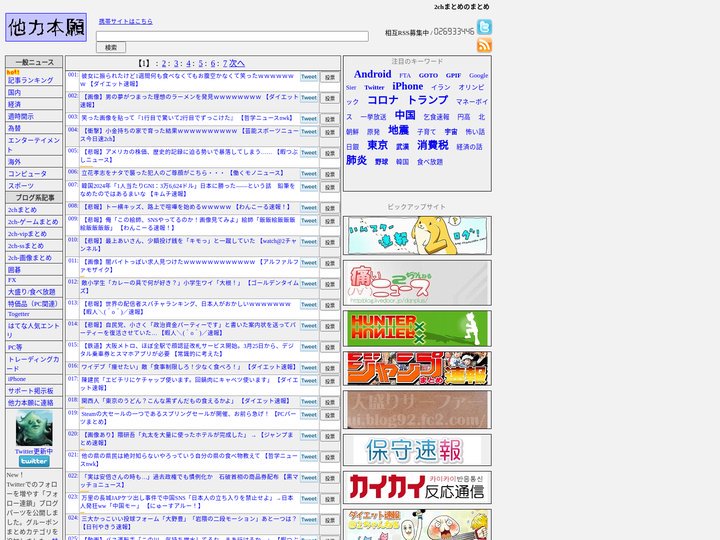
Task: Click the green monster avatar image
Action: click(x=34, y=428)
